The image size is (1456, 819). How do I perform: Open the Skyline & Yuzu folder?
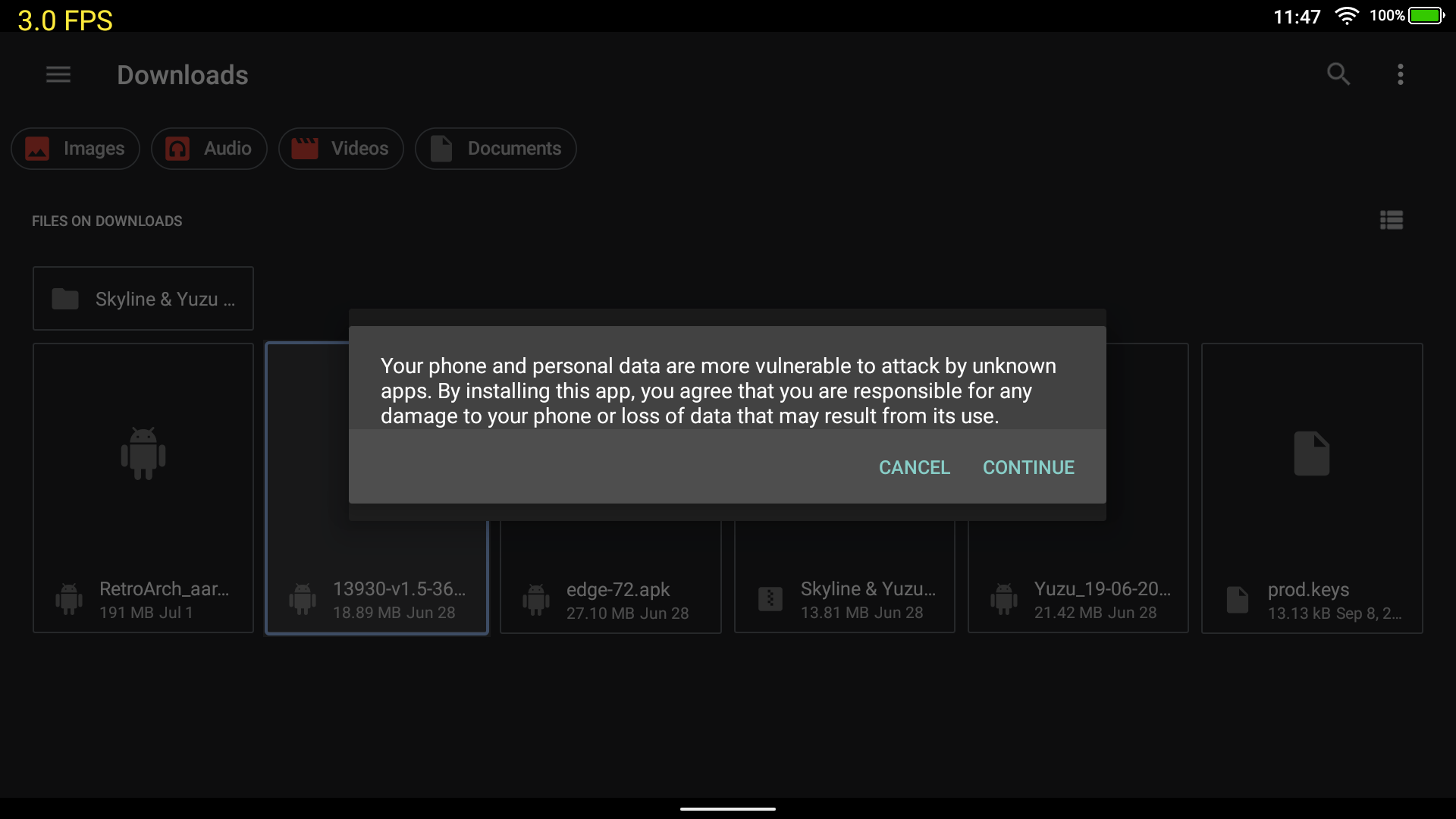click(x=143, y=299)
